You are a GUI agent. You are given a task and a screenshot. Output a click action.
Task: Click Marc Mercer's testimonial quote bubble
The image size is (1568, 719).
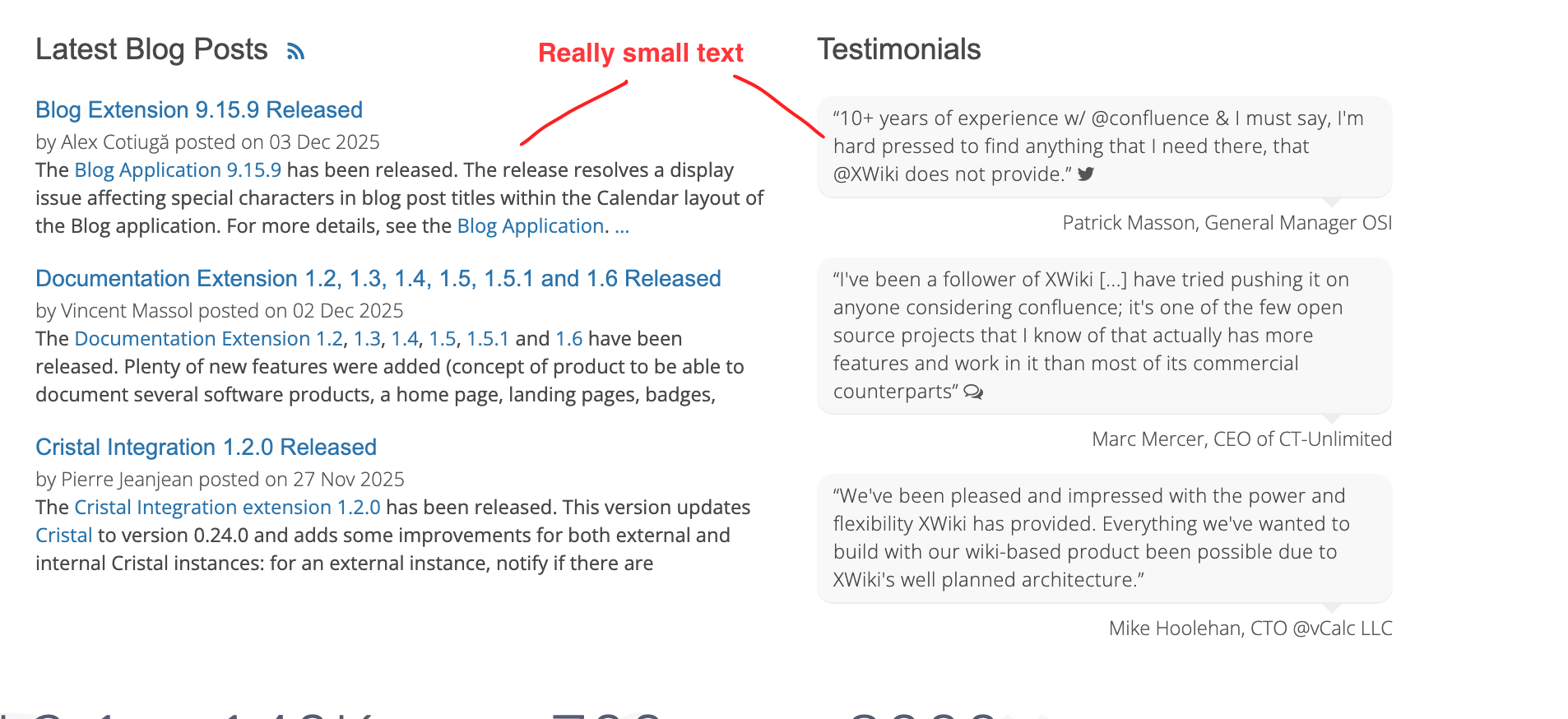[x=1104, y=336]
